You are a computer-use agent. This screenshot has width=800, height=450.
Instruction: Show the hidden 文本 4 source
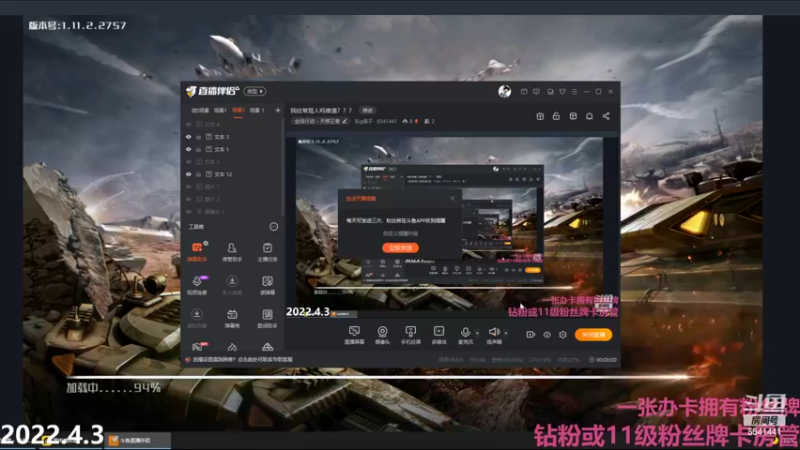[x=188, y=124]
